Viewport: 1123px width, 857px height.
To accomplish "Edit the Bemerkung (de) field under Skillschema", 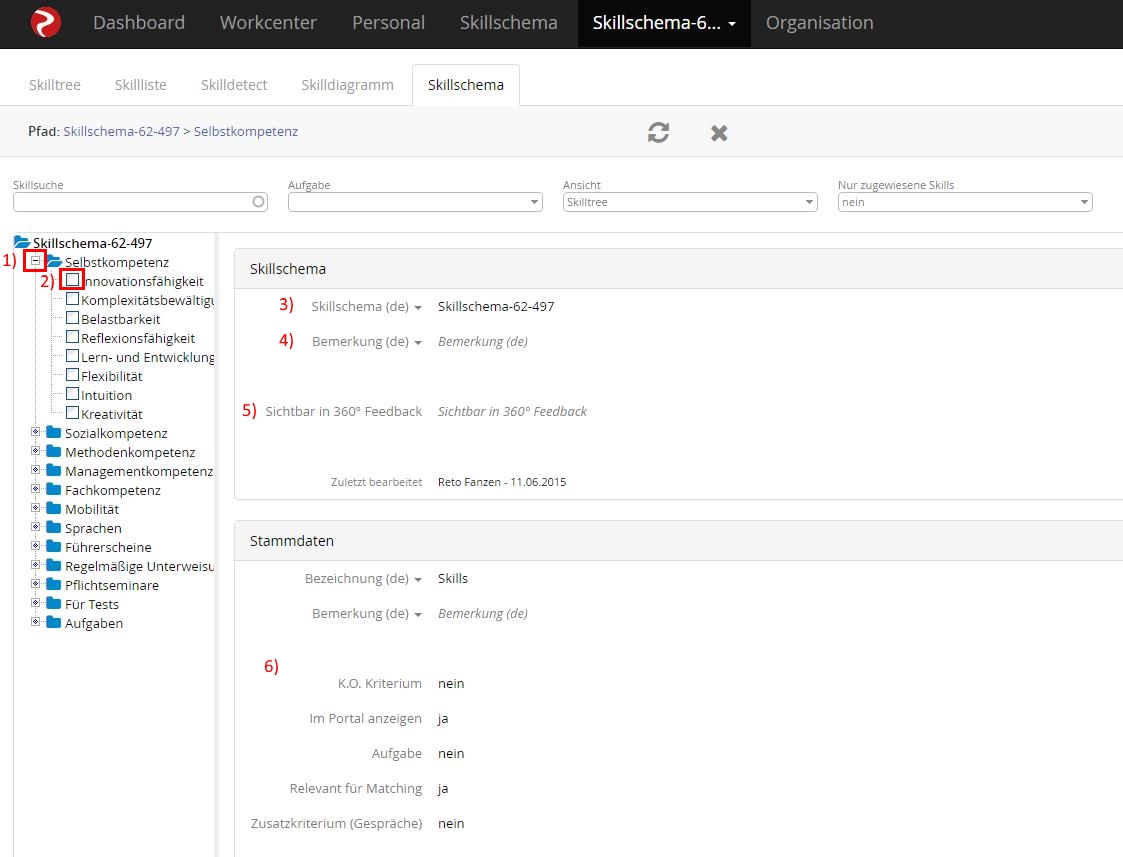I will [x=483, y=342].
